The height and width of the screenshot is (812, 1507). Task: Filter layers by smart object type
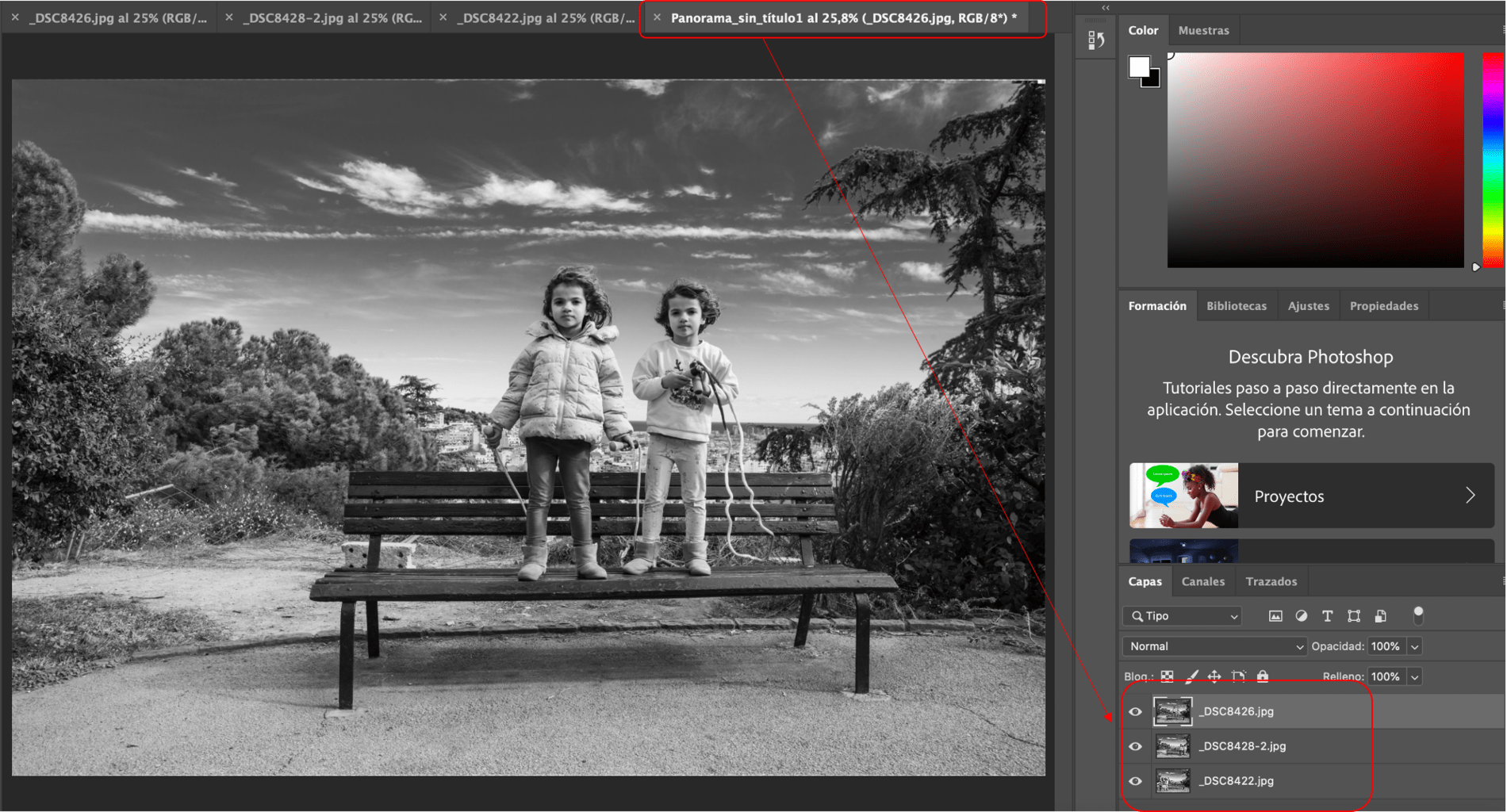1381,616
